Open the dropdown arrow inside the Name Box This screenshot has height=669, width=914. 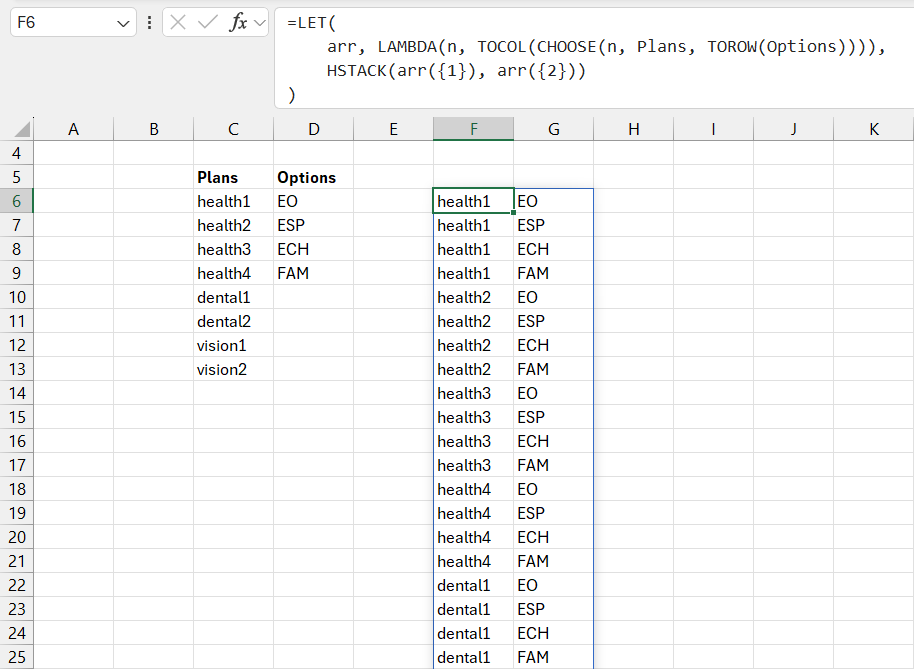[x=124, y=22]
